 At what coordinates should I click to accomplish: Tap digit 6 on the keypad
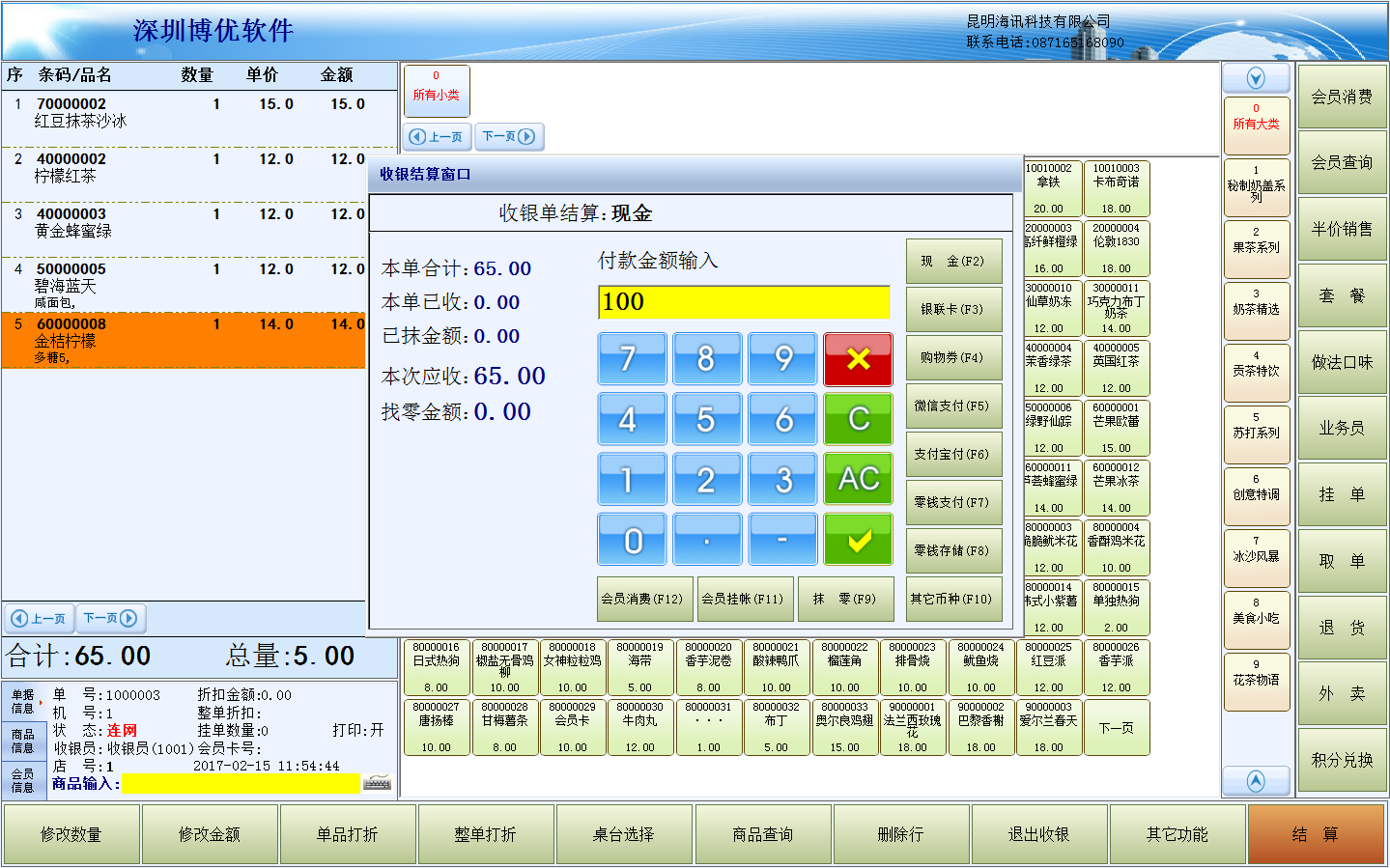point(783,419)
